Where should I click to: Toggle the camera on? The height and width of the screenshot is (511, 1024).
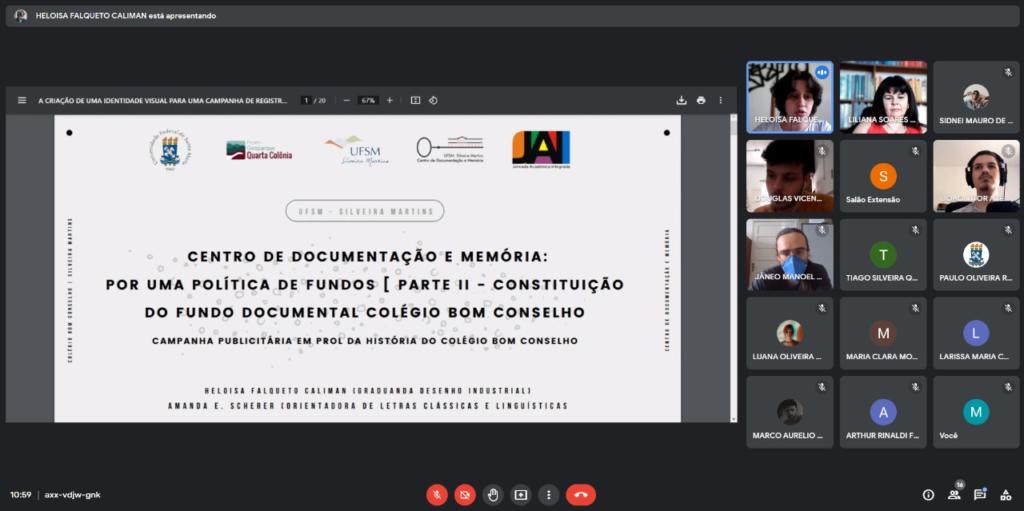465,494
